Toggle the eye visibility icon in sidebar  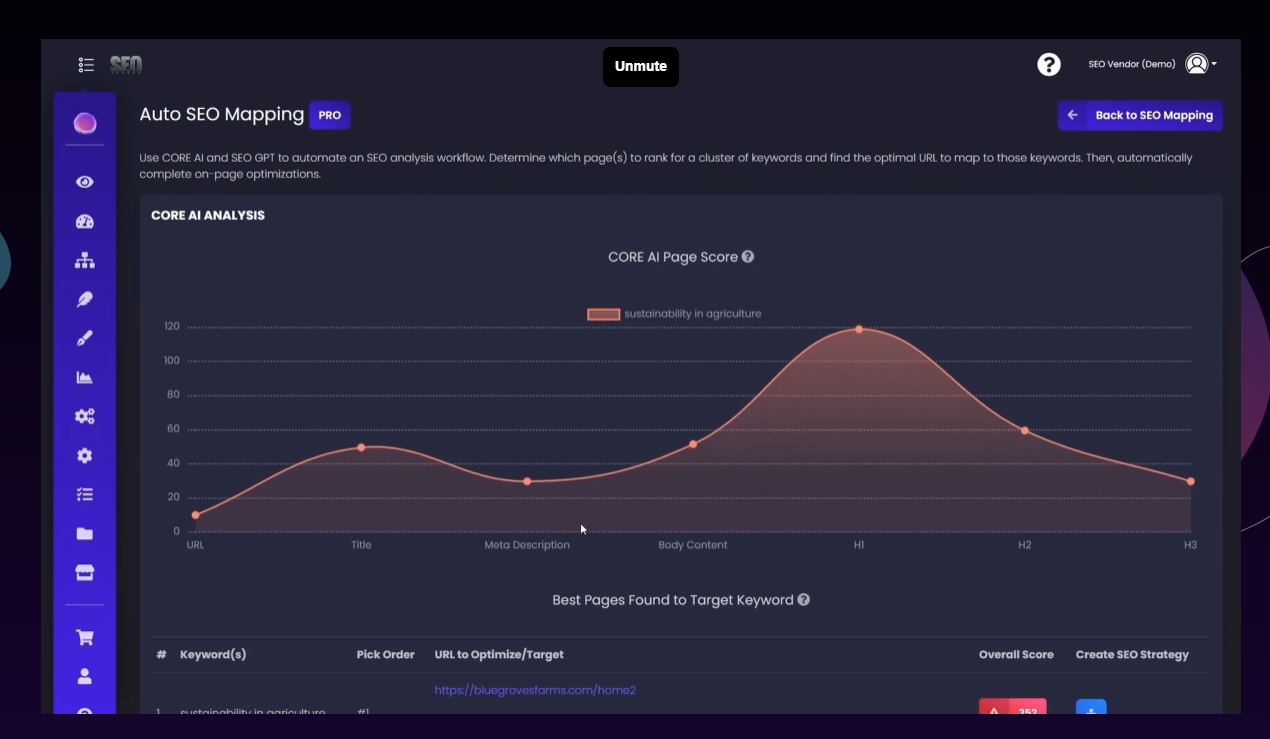(x=85, y=181)
